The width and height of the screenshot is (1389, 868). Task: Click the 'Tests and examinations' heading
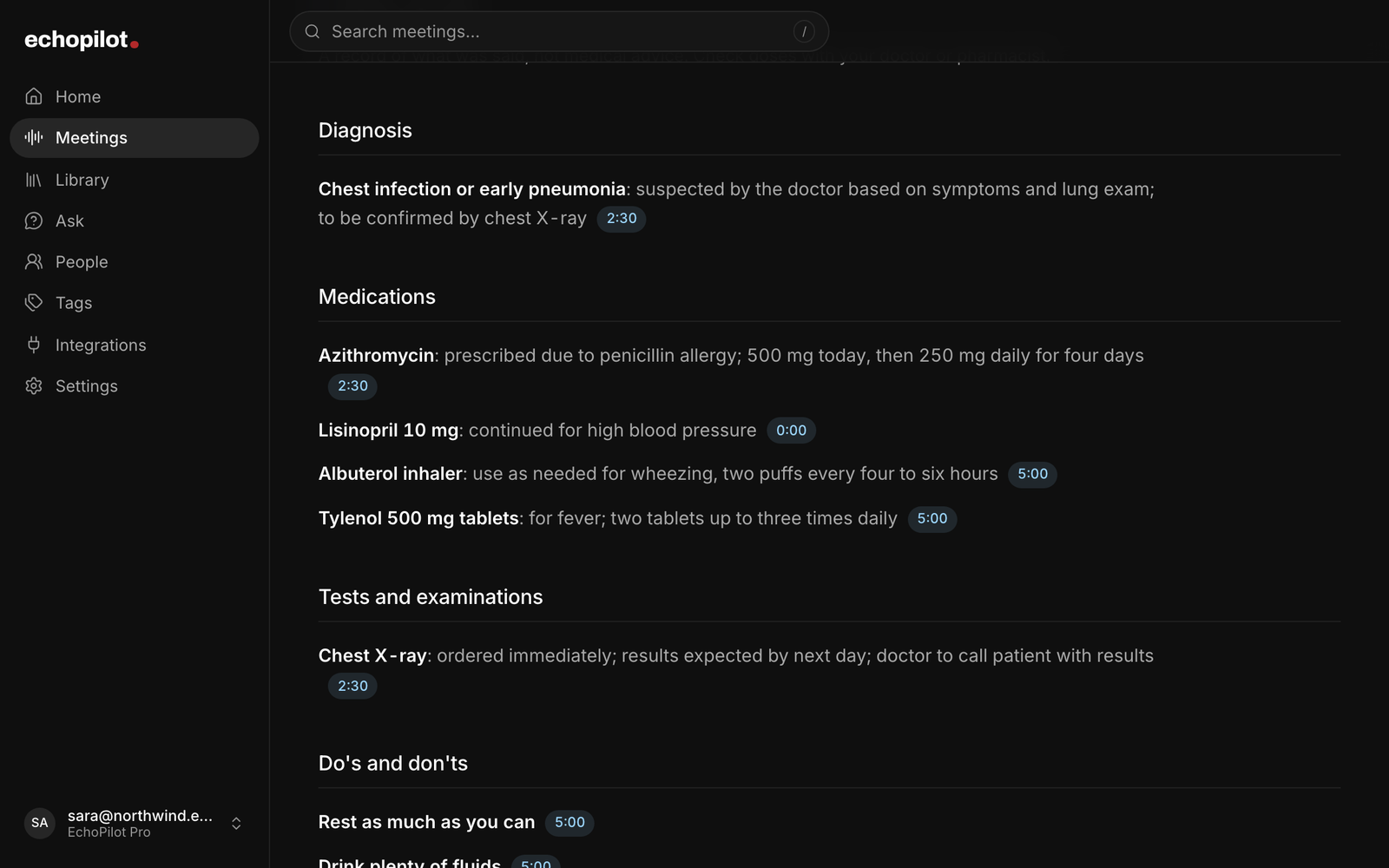431,597
